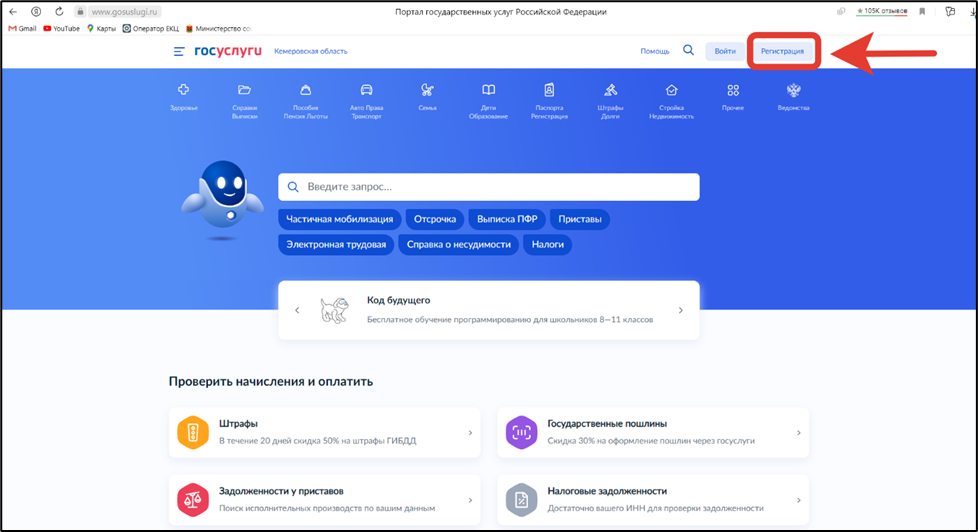Viewport: 978px width, 532px height.
Task: Click the Государственные пошлины card title
Action: (x=607, y=423)
